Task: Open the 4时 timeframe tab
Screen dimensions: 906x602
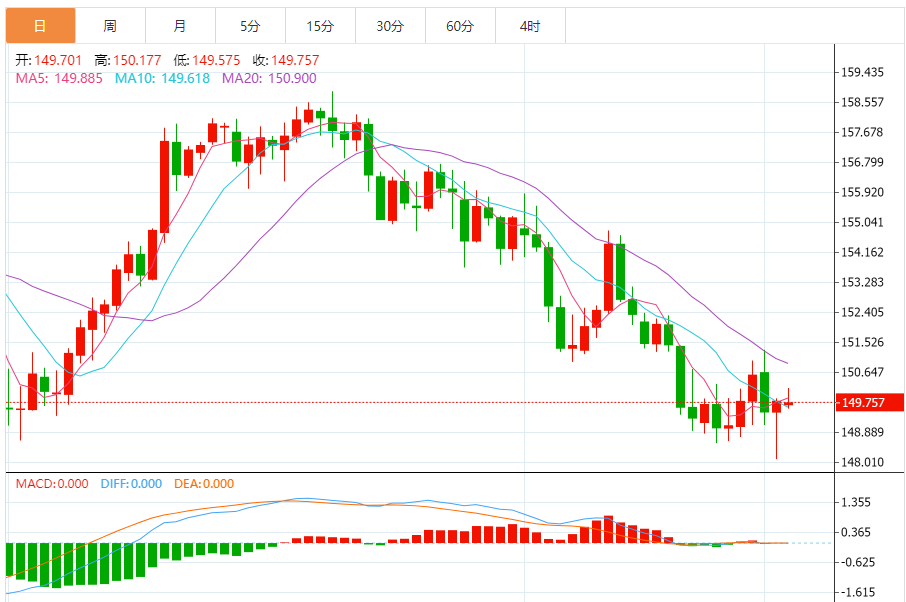Action: click(x=530, y=26)
